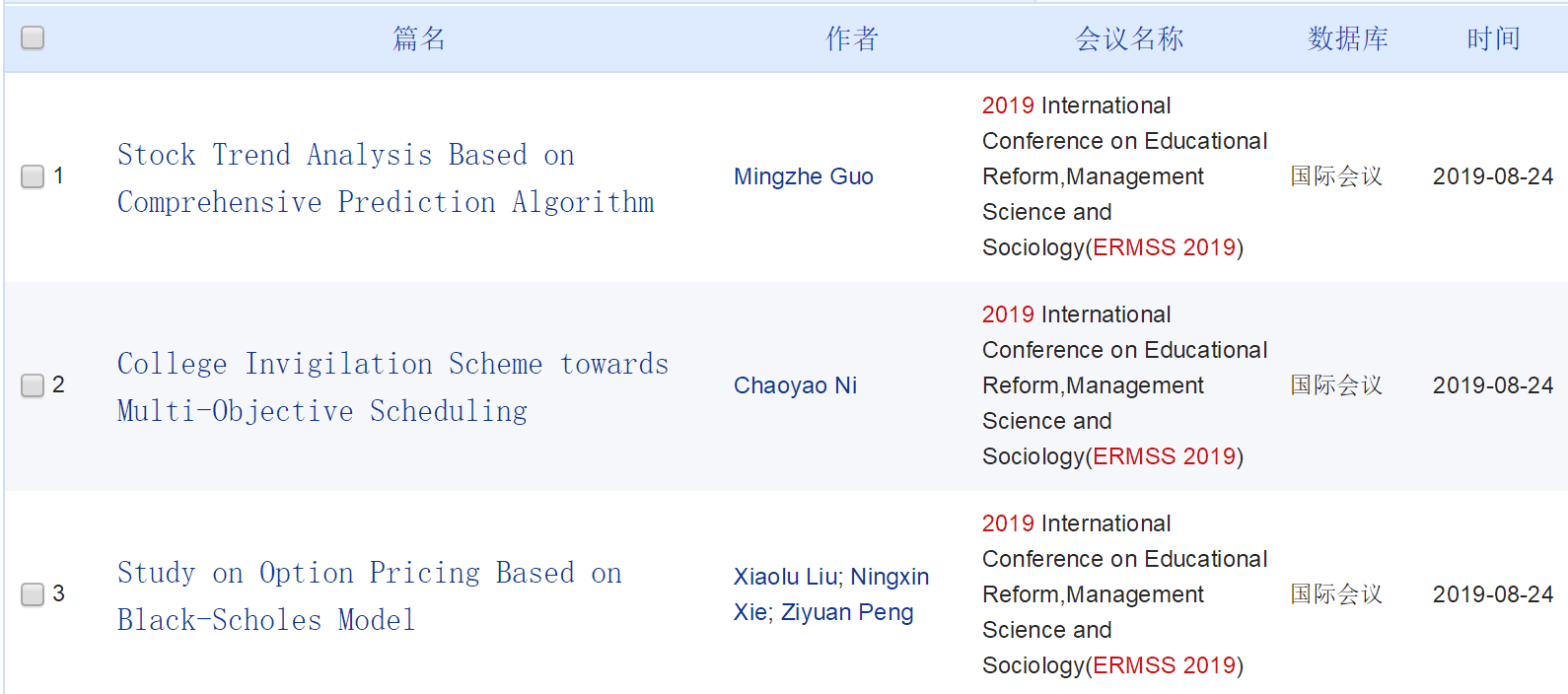Sort by the 会议名称 column header
Image resolution: width=1568 pixels, height=694 pixels.
[x=1129, y=38]
